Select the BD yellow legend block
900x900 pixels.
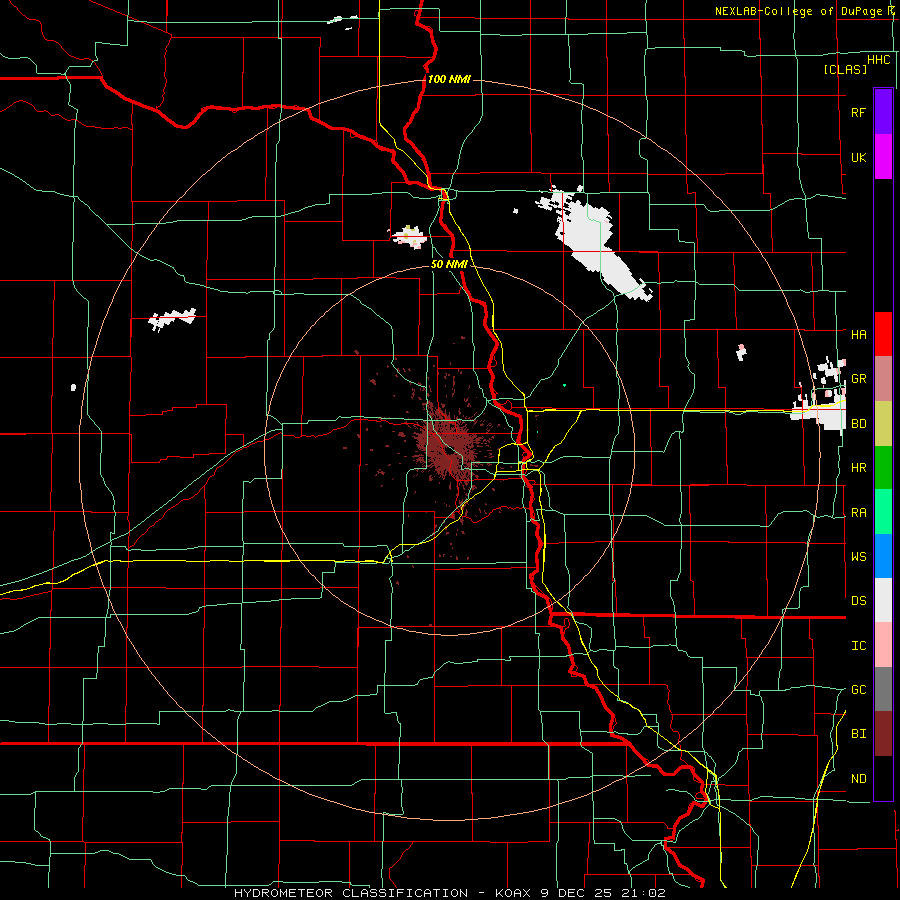click(883, 424)
